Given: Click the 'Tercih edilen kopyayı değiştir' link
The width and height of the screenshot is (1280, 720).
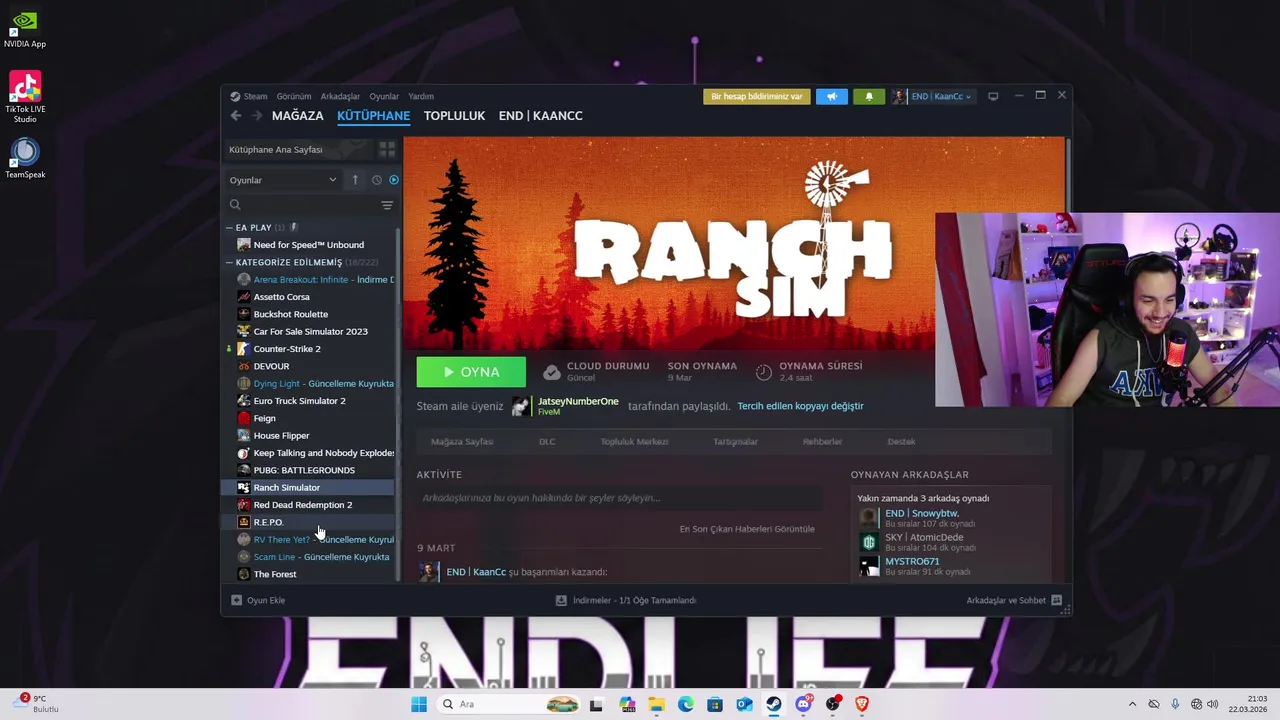Looking at the screenshot, I should (800, 406).
